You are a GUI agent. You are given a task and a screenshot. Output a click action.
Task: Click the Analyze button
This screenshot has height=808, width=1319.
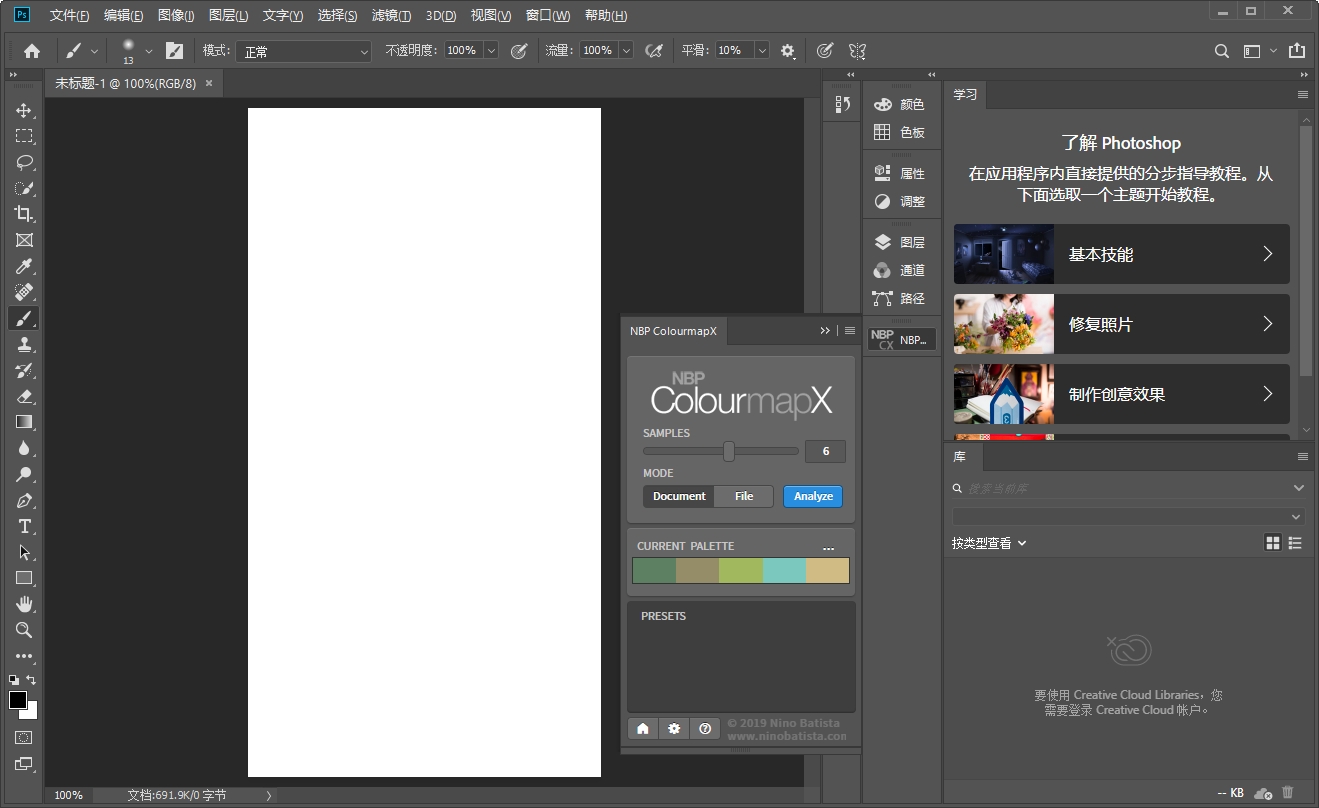click(x=813, y=496)
